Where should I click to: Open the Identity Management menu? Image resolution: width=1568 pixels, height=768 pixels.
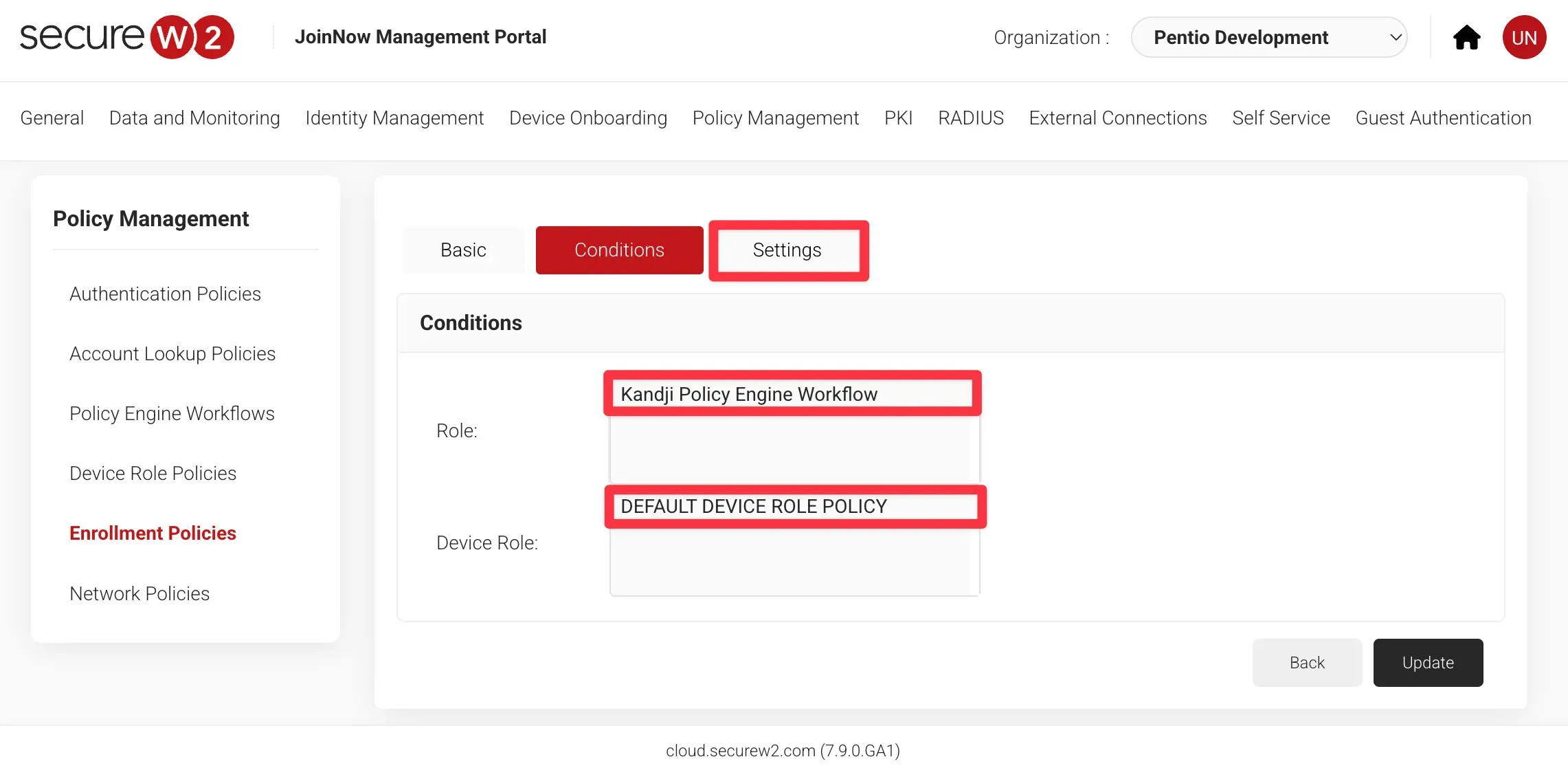[394, 118]
